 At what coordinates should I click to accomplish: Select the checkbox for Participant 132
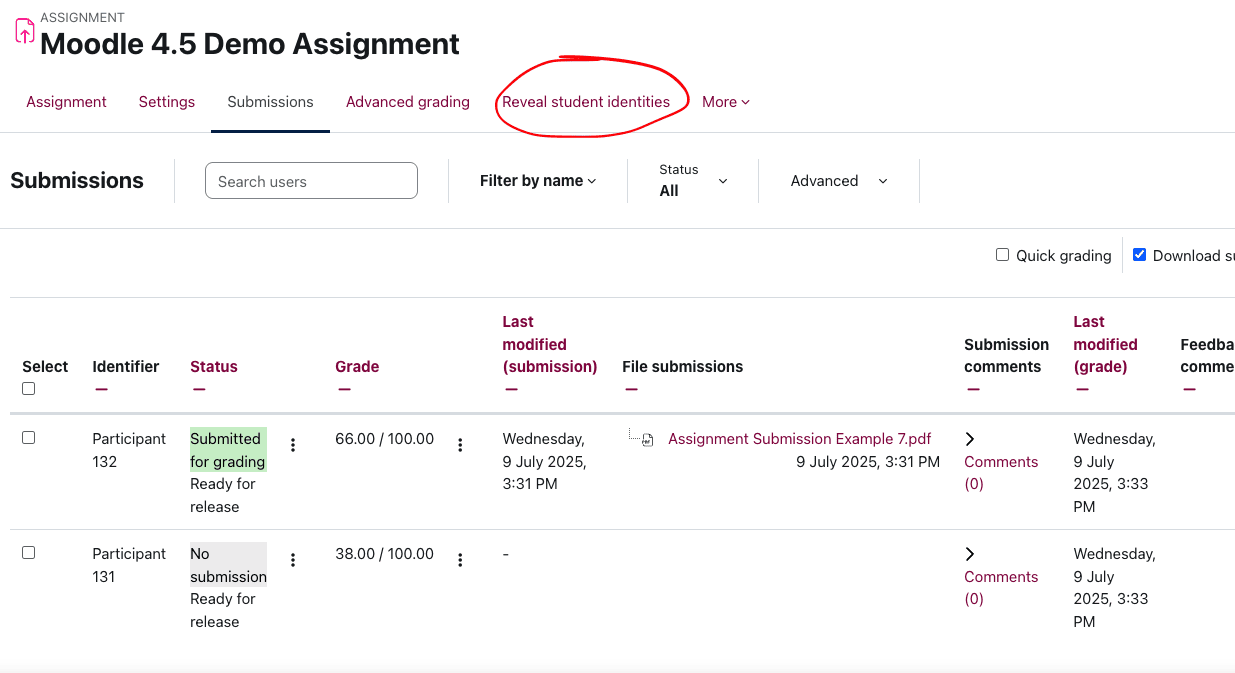pyautogui.click(x=28, y=438)
